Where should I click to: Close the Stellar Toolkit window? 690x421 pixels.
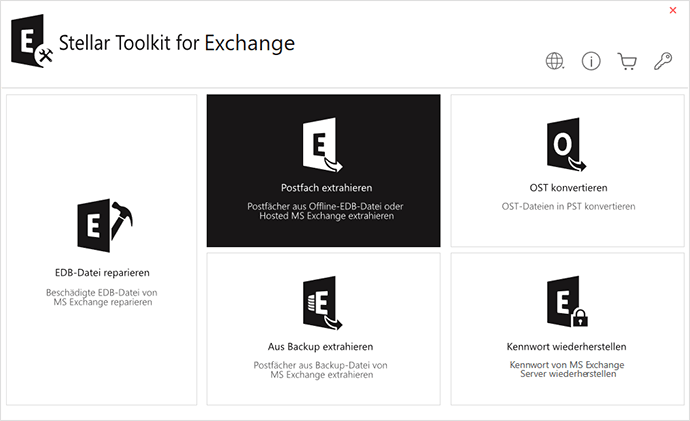tap(673, 10)
